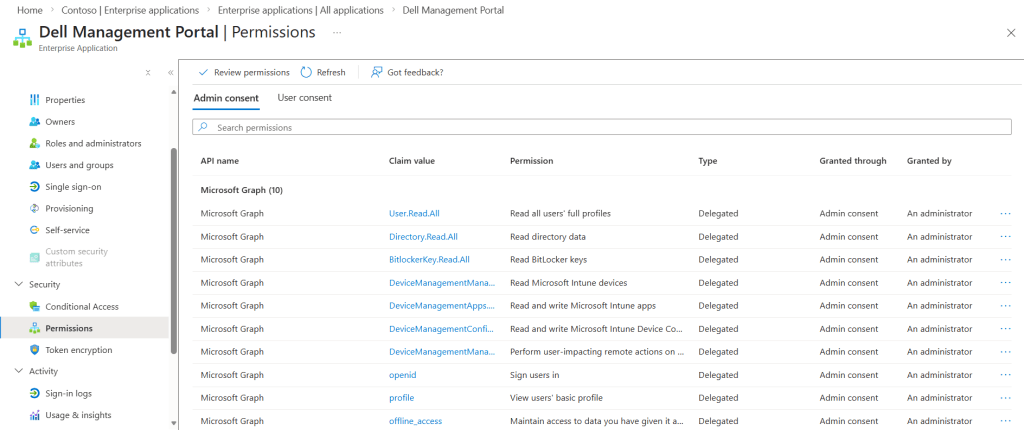Click the Refresh toolbar button
The height and width of the screenshot is (430, 1024).
(x=323, y=72)
